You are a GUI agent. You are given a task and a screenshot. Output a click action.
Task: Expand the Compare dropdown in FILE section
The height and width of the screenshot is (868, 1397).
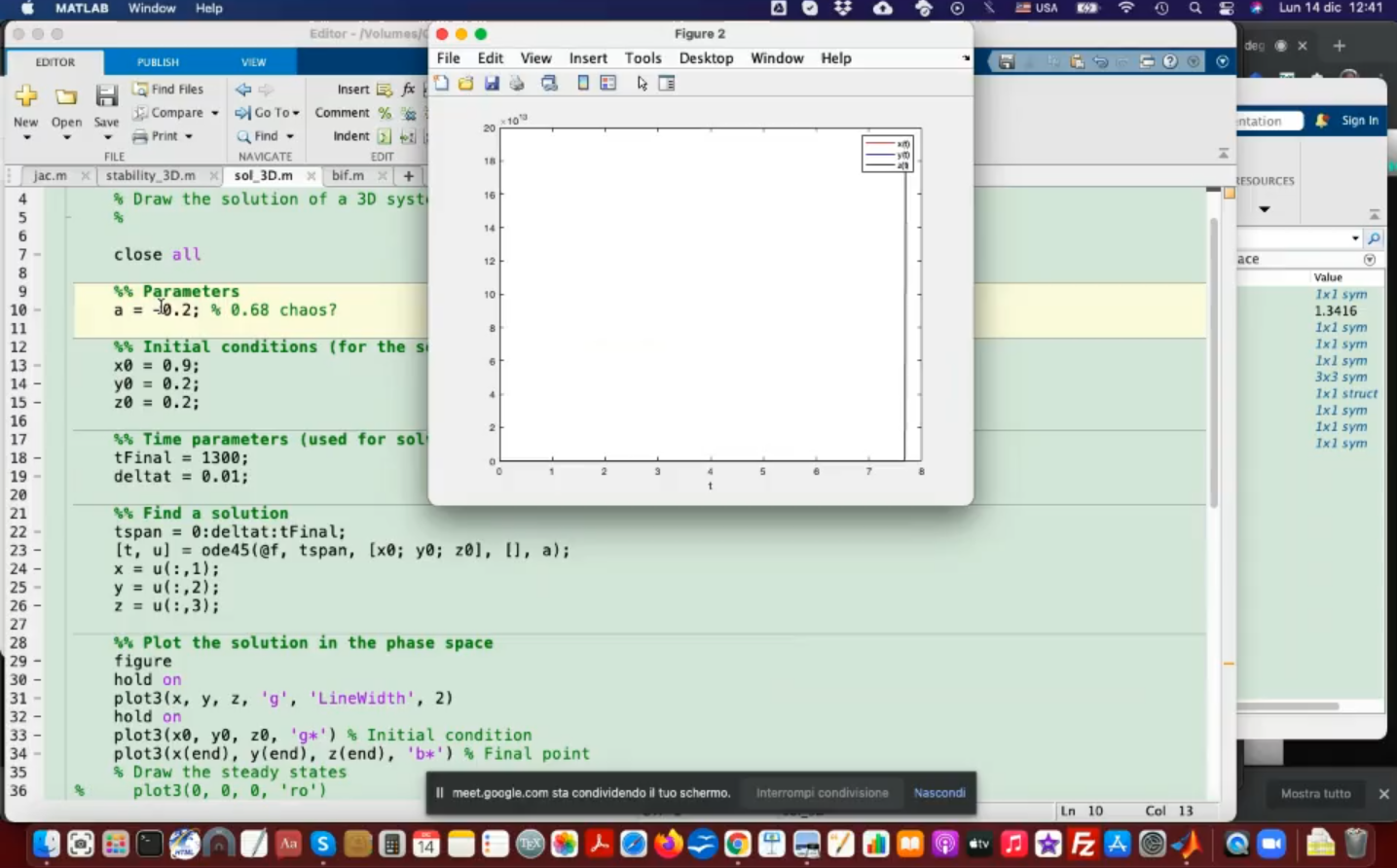tap(214, 113)
